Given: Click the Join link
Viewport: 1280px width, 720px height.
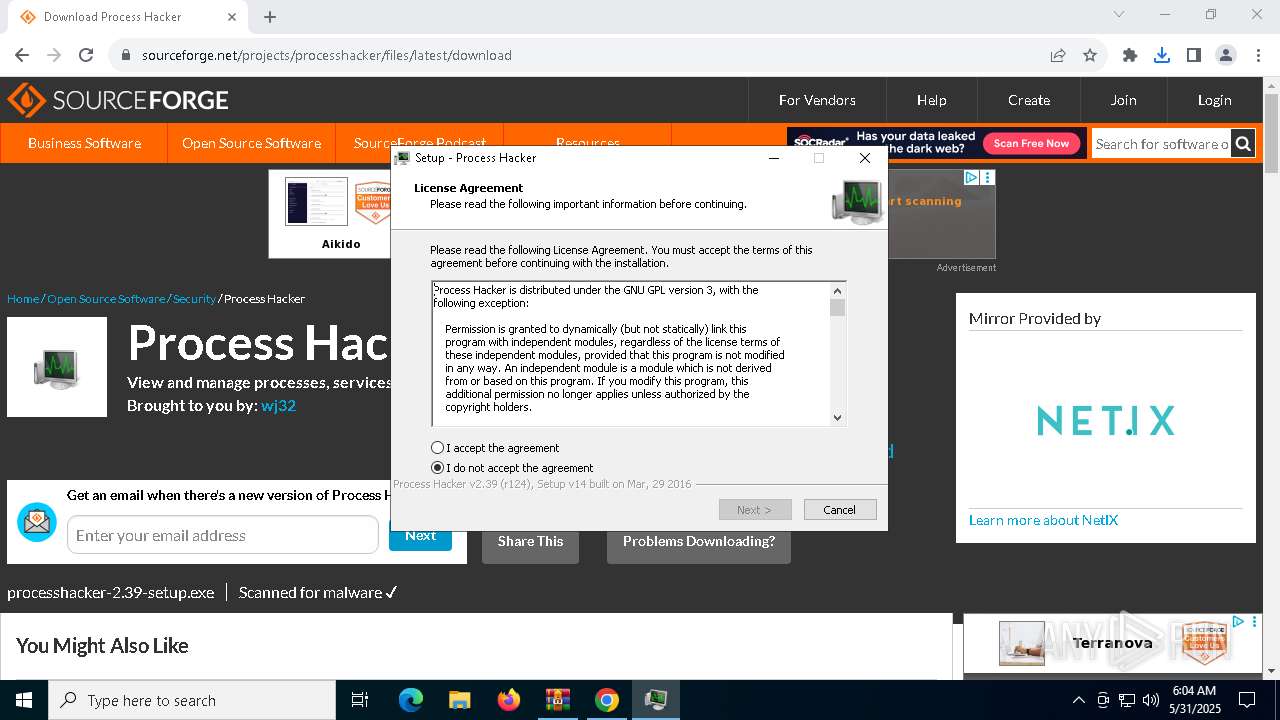Looking at the screenshot, I should (x=1123, y=100).
